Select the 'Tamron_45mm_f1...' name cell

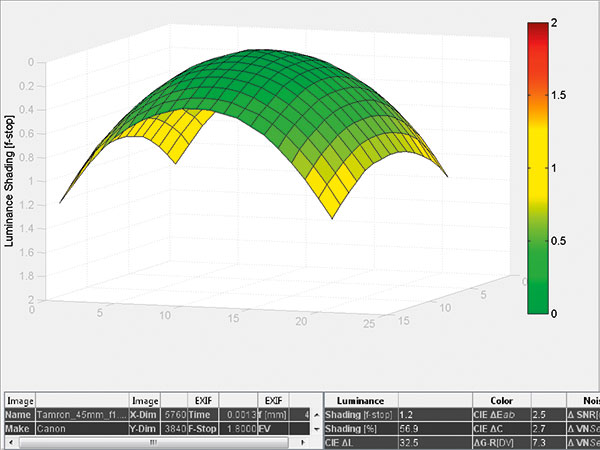82,415
